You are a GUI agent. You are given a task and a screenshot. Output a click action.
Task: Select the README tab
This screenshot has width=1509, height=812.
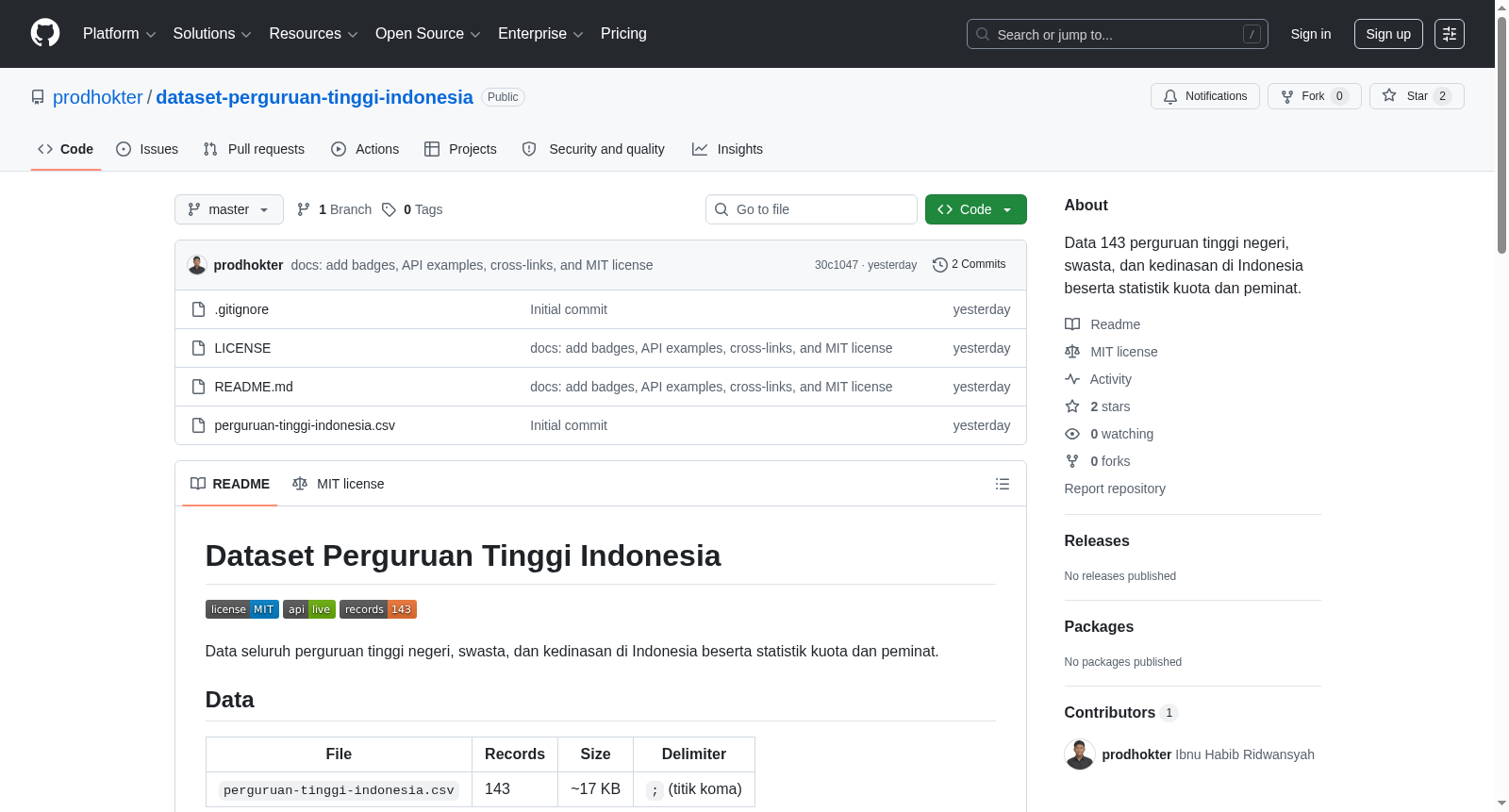[x=230, y=484]
